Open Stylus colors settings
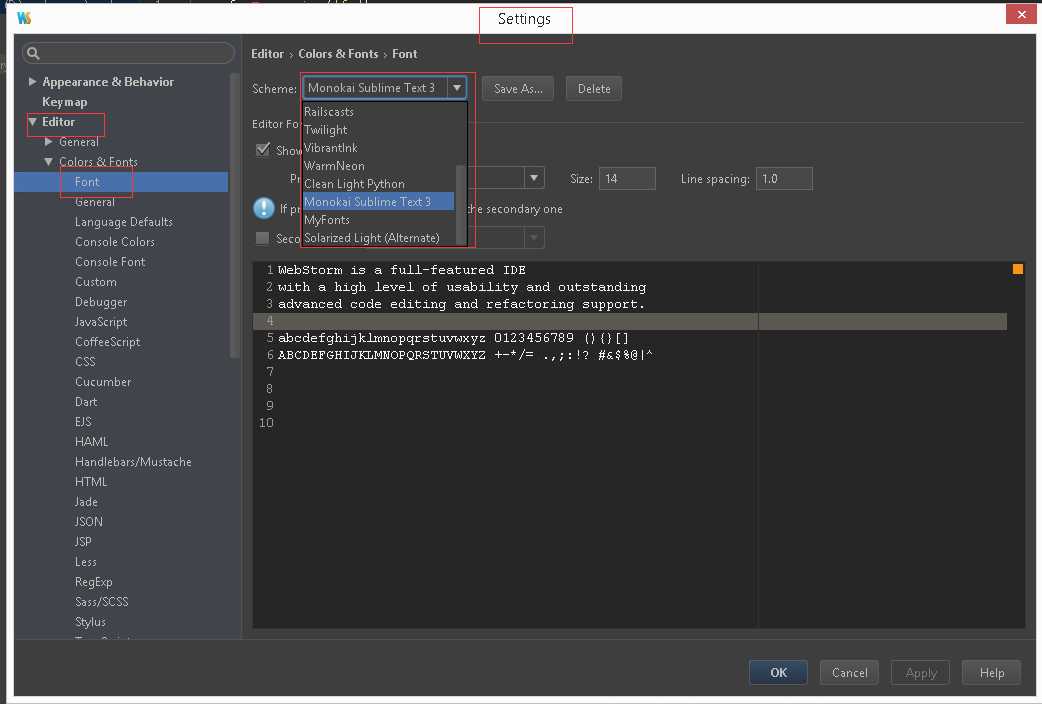This screenshot has height=704, width=1042. tap(90, 621)
